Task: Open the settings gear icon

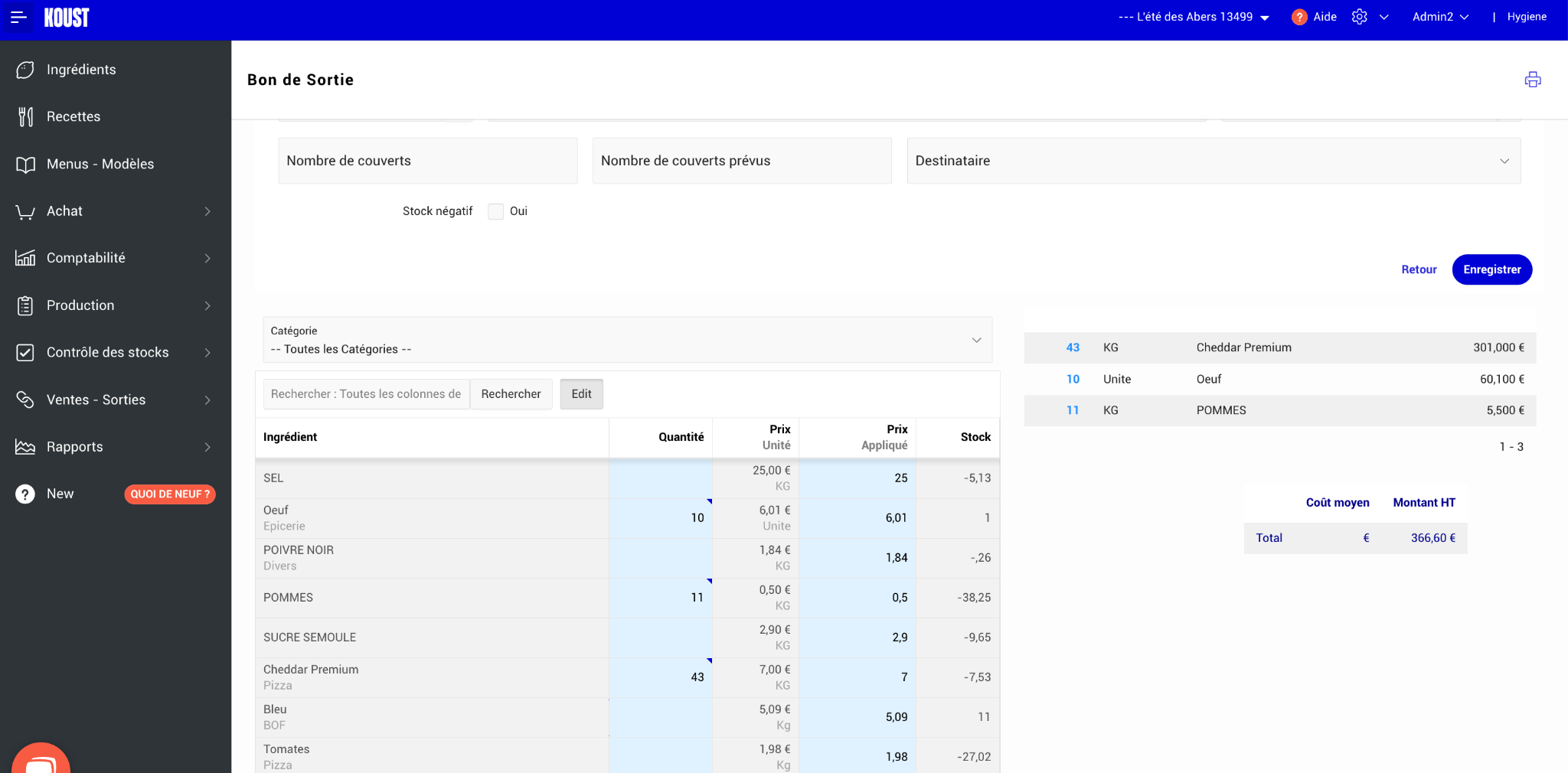Action: pyautogui.click(x=1359, y=17)
